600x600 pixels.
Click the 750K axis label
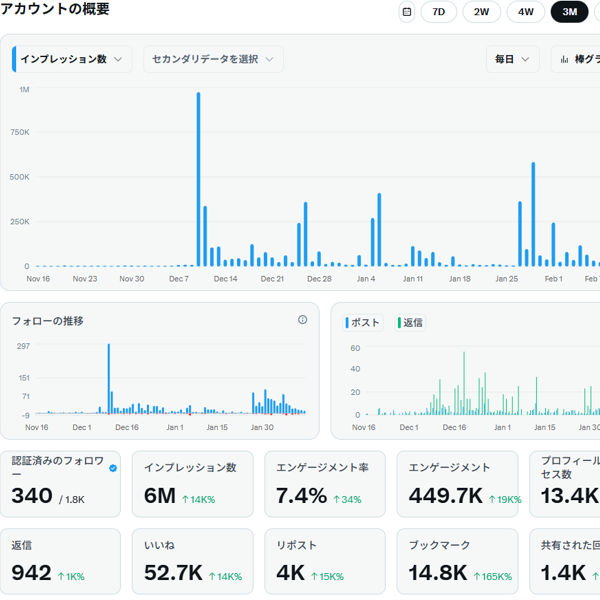point(20,132)
